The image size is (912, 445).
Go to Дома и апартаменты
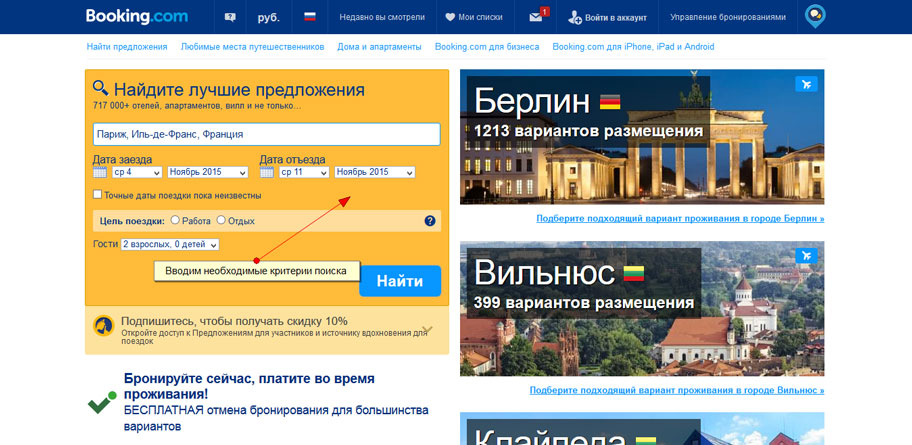[379, 47]
